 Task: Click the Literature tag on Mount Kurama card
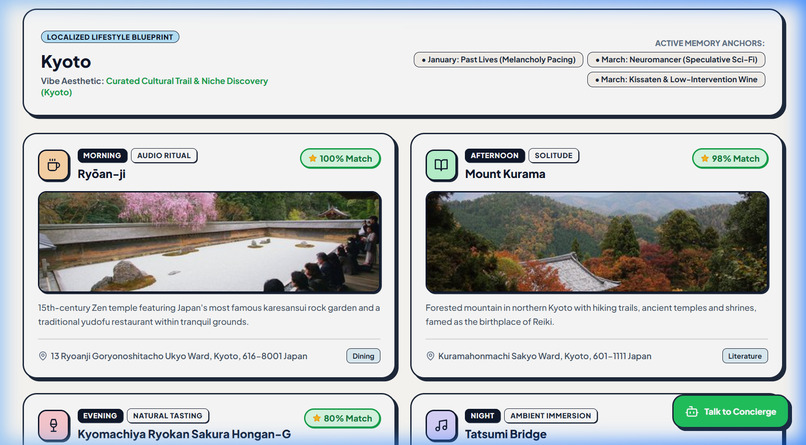[745, 356]
